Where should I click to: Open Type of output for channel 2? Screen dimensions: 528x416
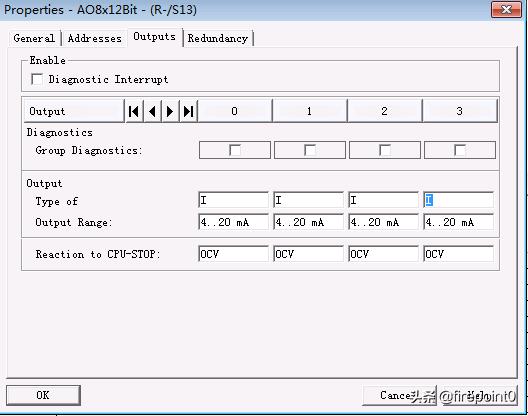[384, 200]
